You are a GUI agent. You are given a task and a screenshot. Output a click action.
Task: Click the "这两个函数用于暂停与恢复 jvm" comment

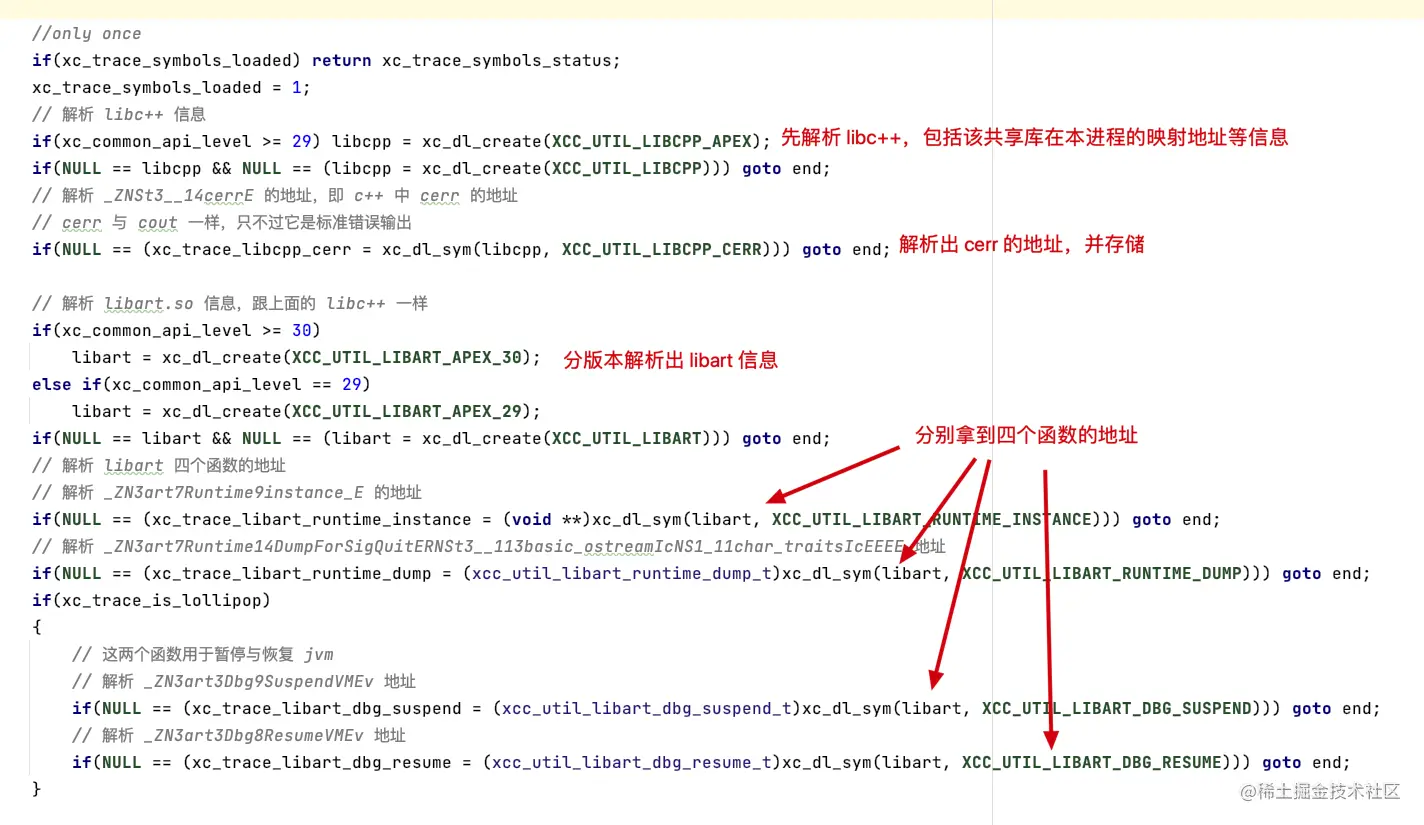(x=203, y=655)
